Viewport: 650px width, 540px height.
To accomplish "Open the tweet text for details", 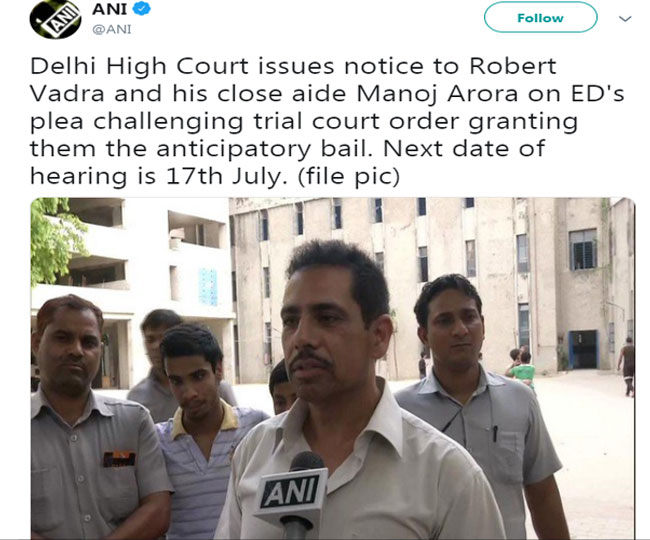I will (x=327, y=121).
